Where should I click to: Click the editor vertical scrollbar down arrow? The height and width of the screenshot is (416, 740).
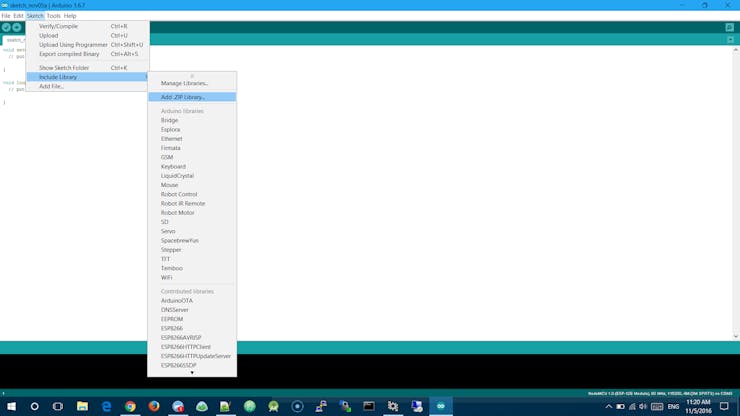pos(736,336)
